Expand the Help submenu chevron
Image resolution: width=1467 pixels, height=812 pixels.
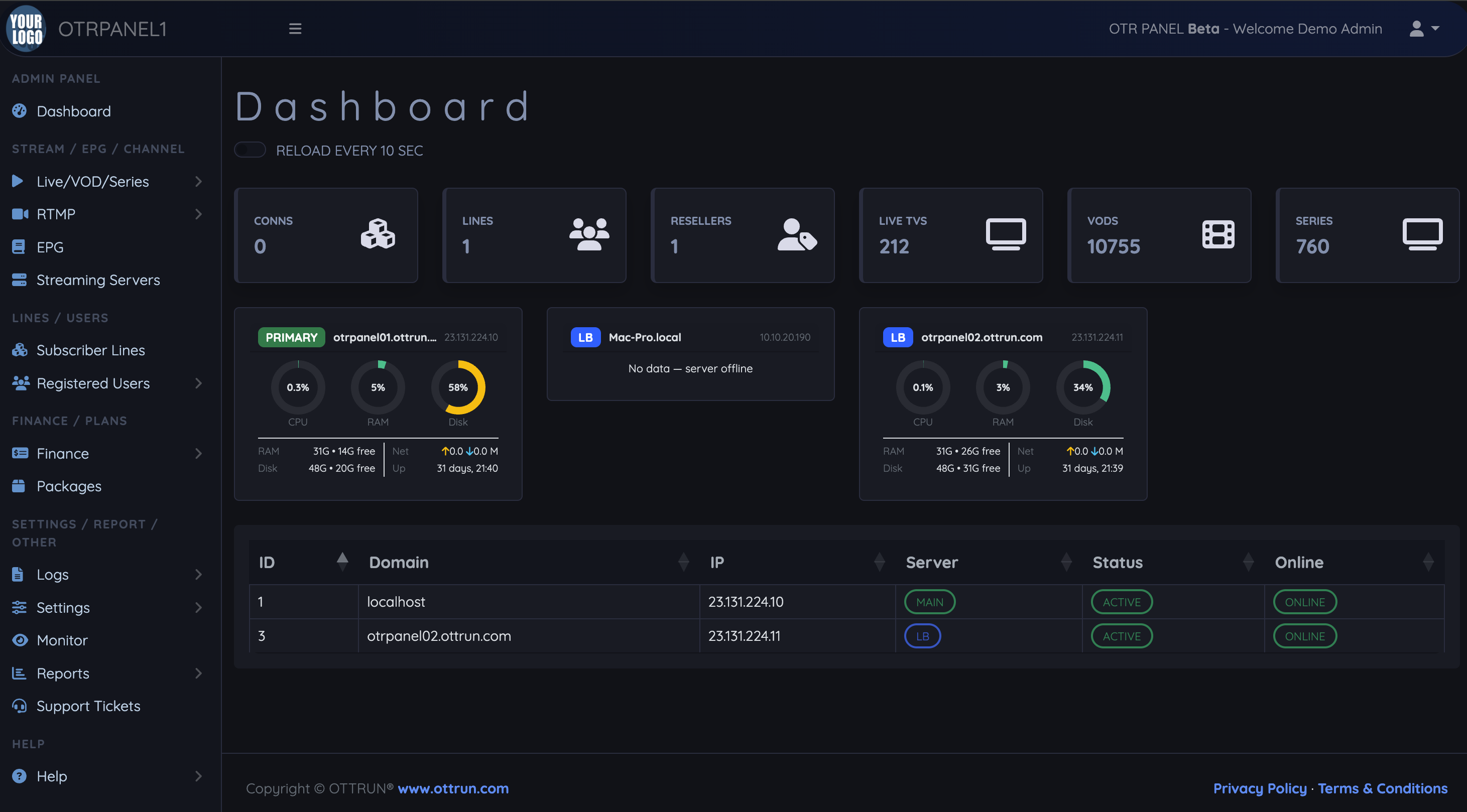[x=198, y=775]
